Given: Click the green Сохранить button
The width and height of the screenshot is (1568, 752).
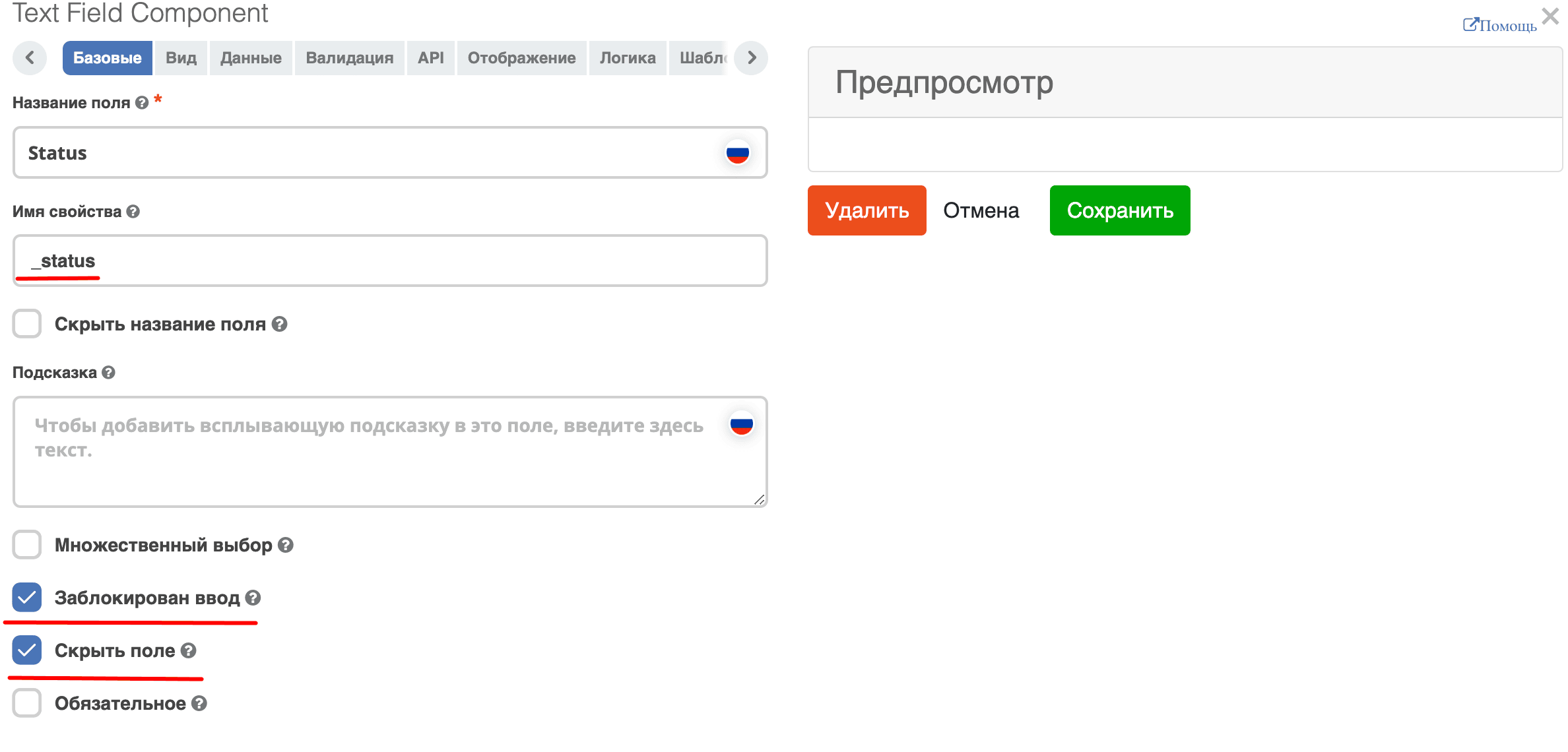Looking at the screenshot, I should point(1120,210).
